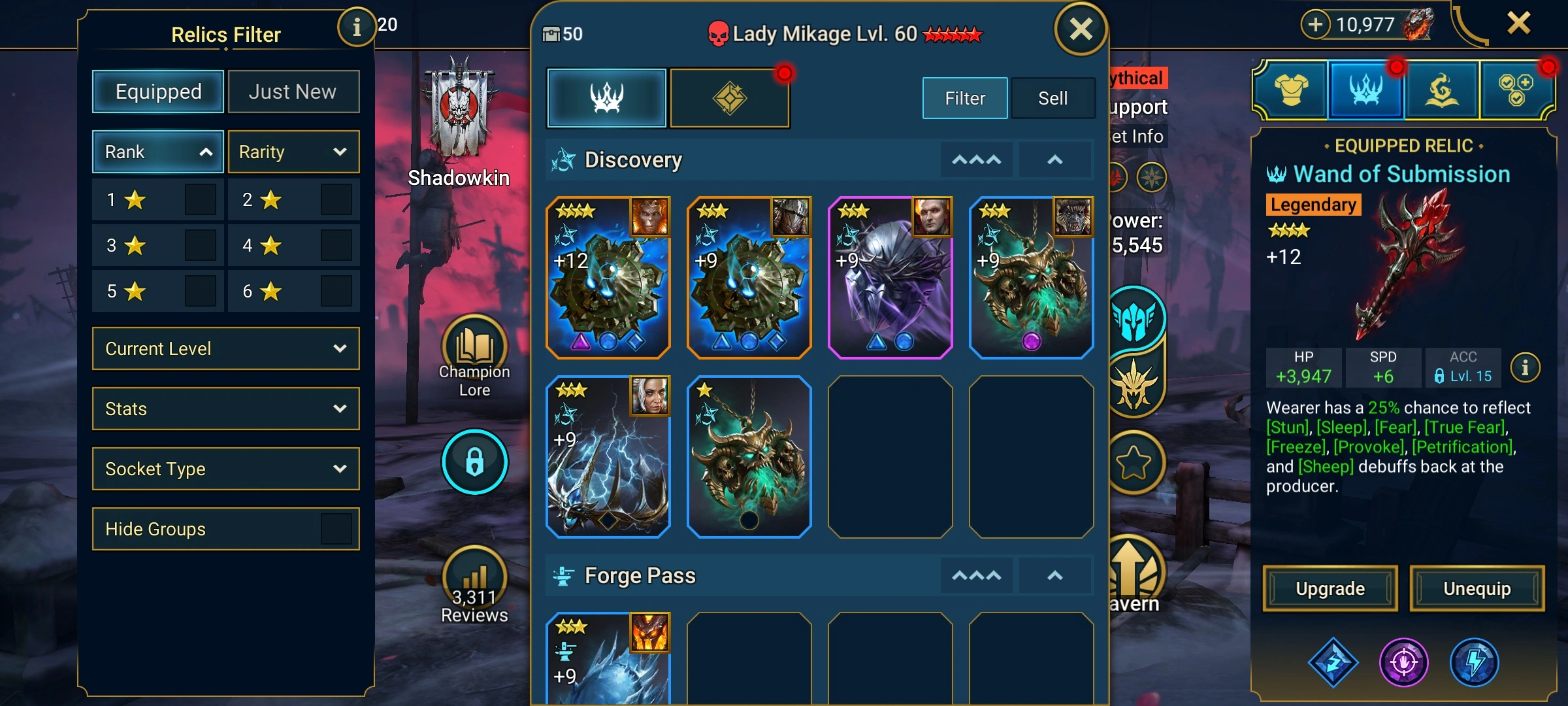The image size is (1568, 706).
Task: Switch to the Just New tab
Action: [x=293, y=92]
